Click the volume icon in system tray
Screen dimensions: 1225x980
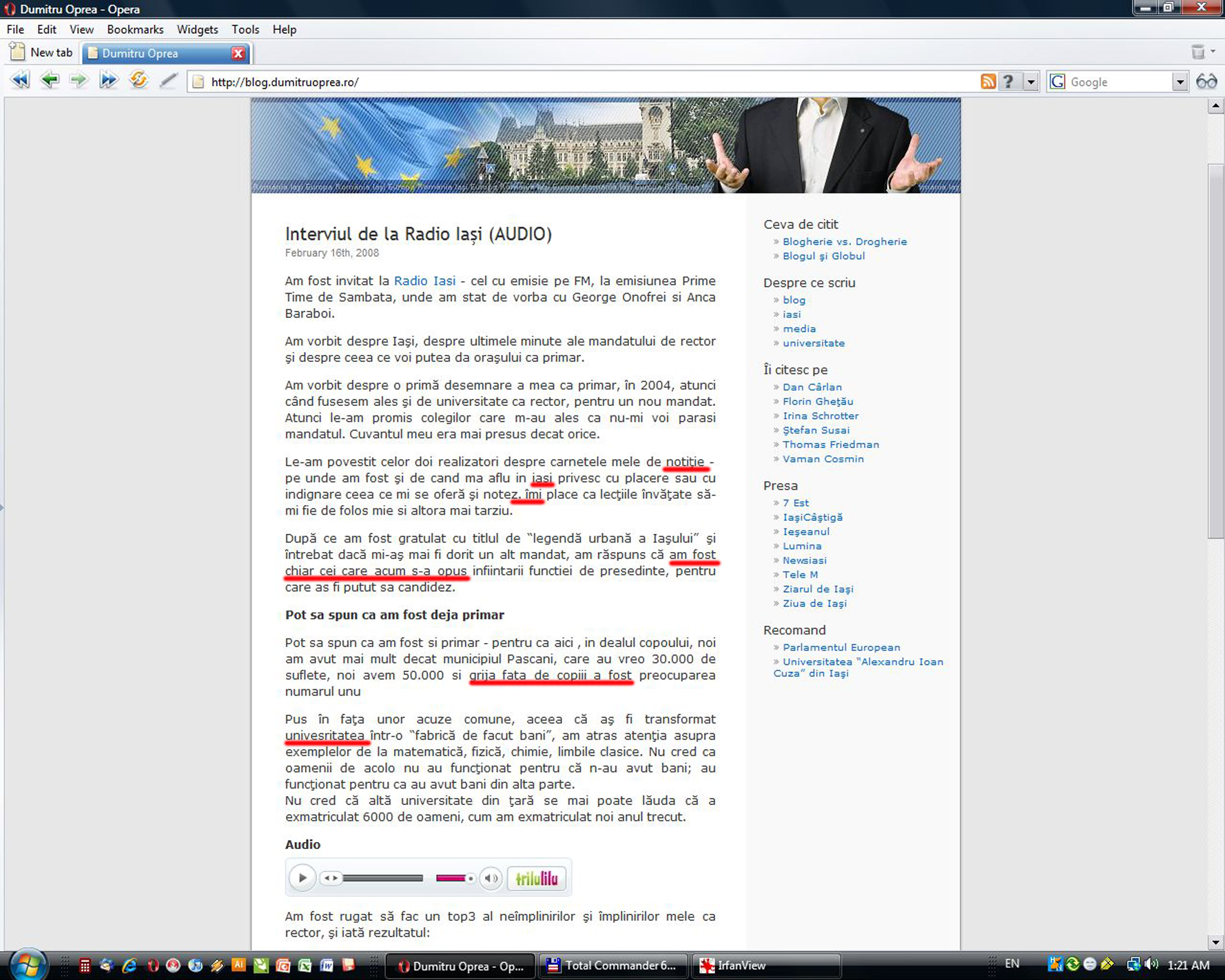(x=1151, y=964)
